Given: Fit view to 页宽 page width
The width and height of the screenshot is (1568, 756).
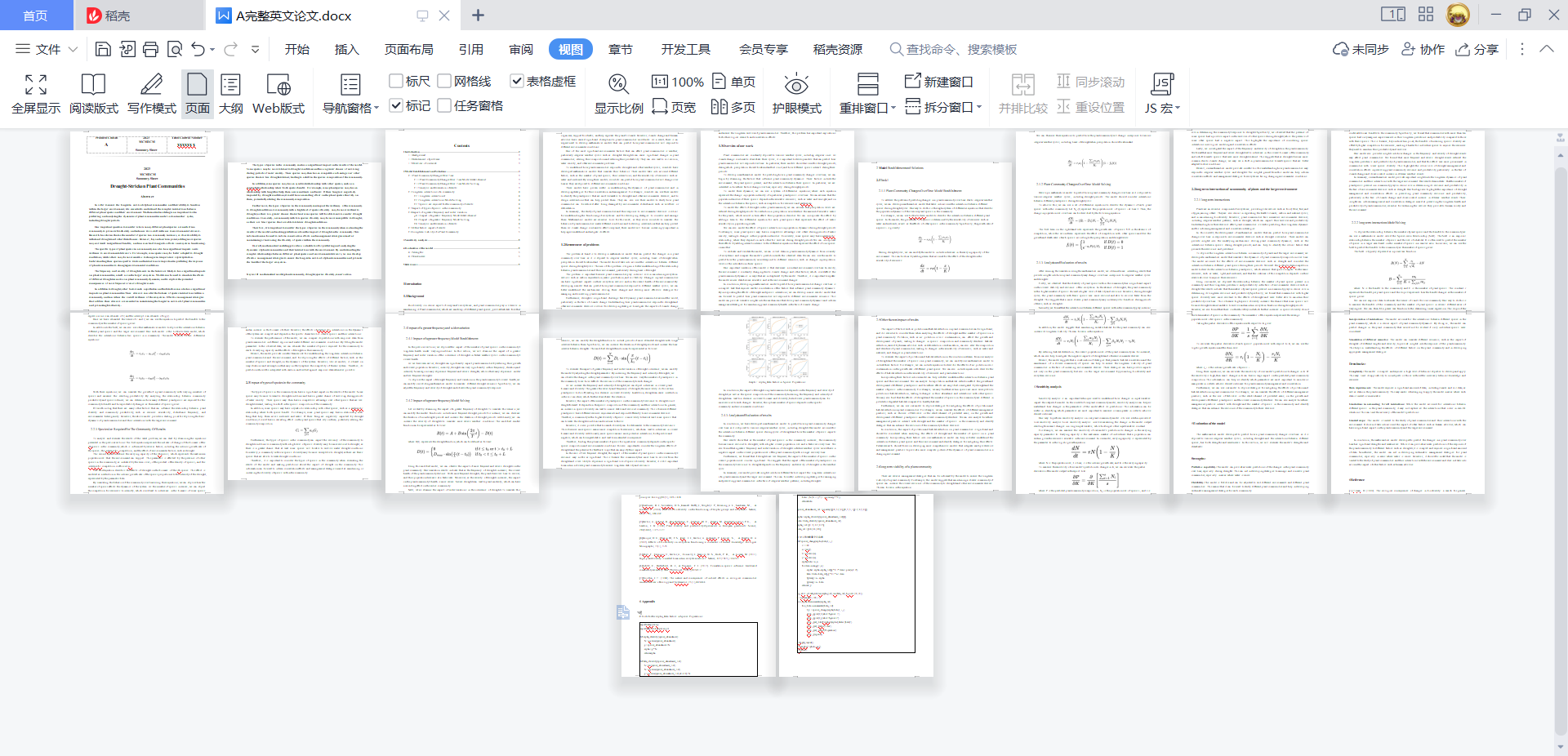Looking at the screenshot, I should [674, 107].
